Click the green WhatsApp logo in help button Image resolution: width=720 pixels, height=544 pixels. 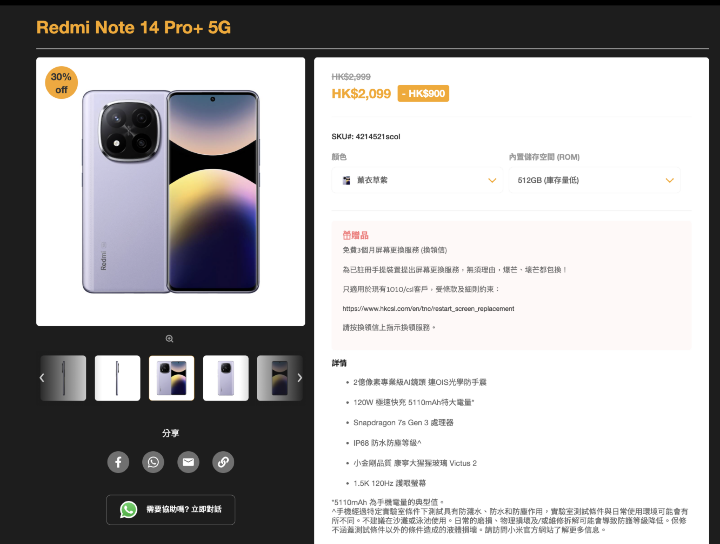pyautogui.click(x=129, y=510)
